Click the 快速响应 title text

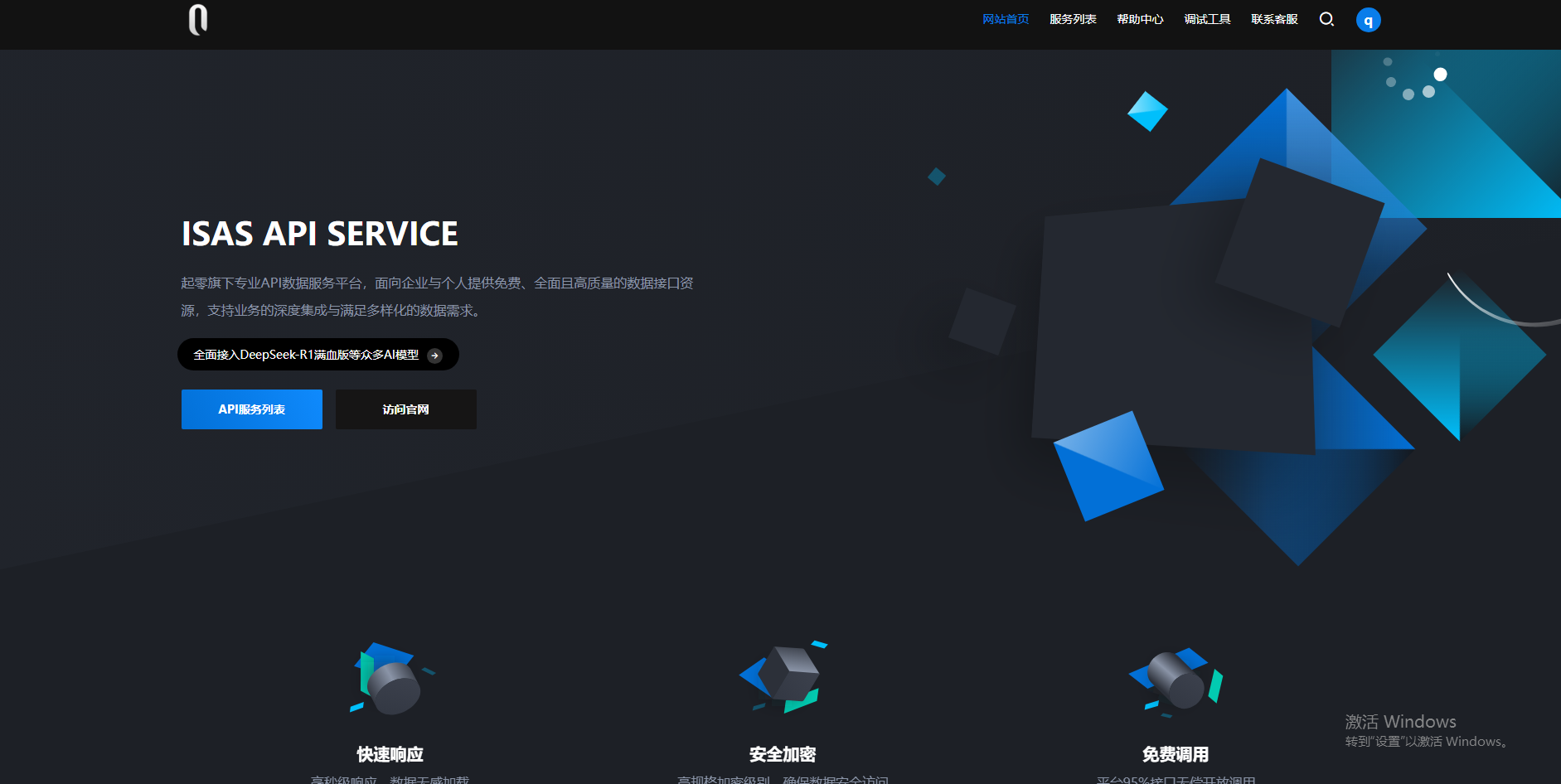point(390,754)
